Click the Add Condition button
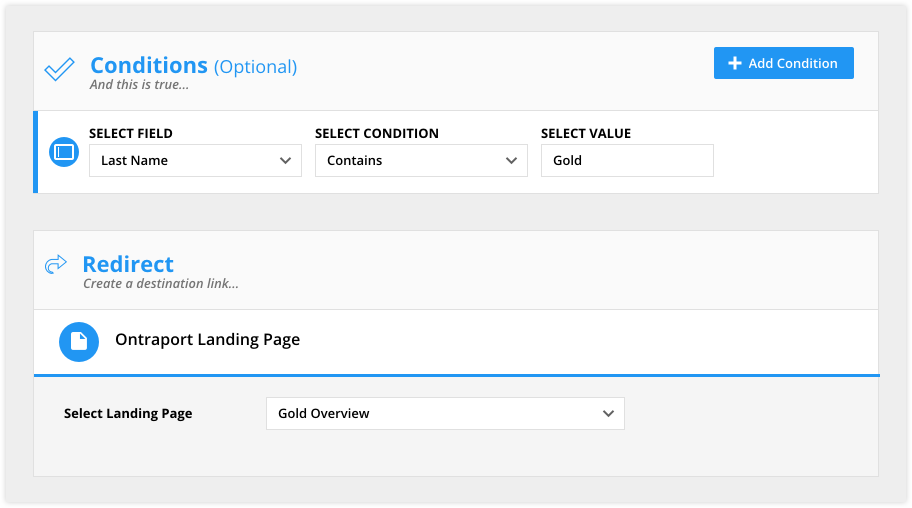This screenshot has height=508, width=912. [783, 63]
